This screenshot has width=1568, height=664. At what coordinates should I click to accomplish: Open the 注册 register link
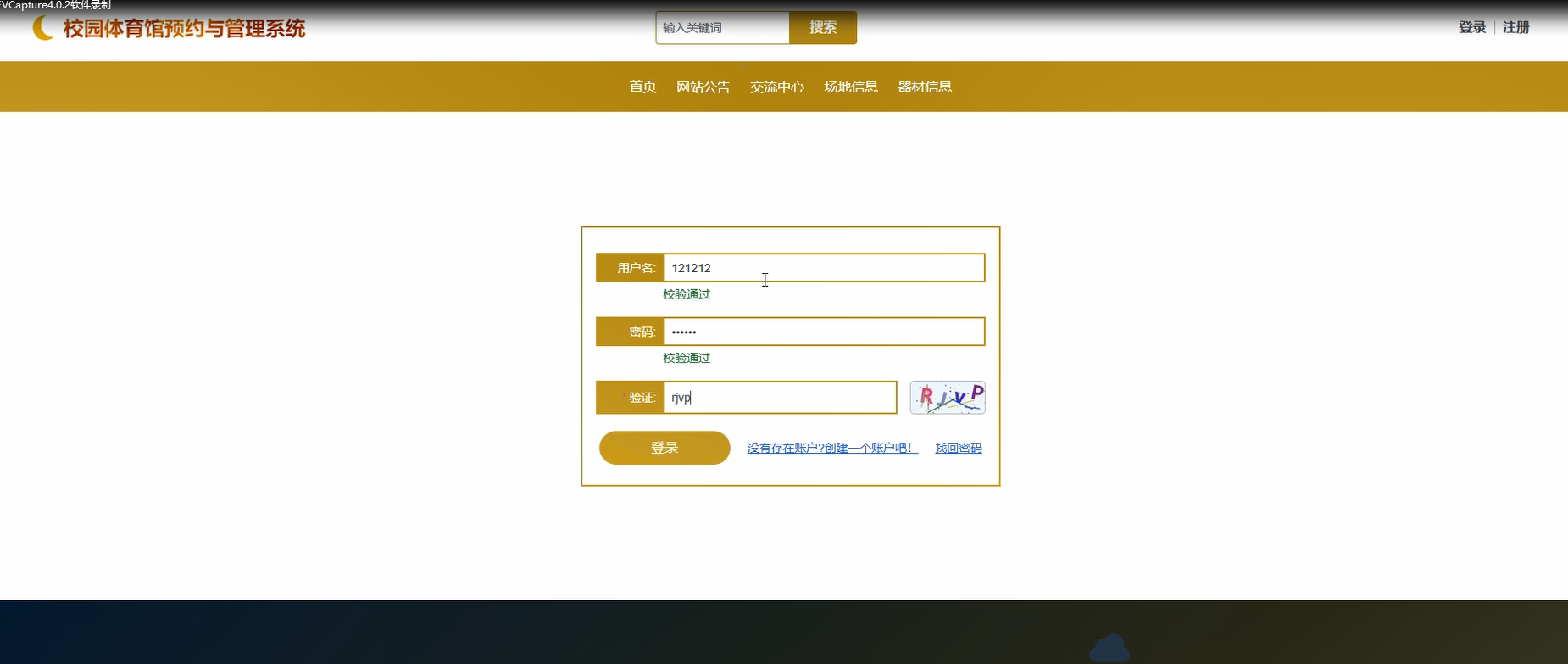tap(1516, 27)
